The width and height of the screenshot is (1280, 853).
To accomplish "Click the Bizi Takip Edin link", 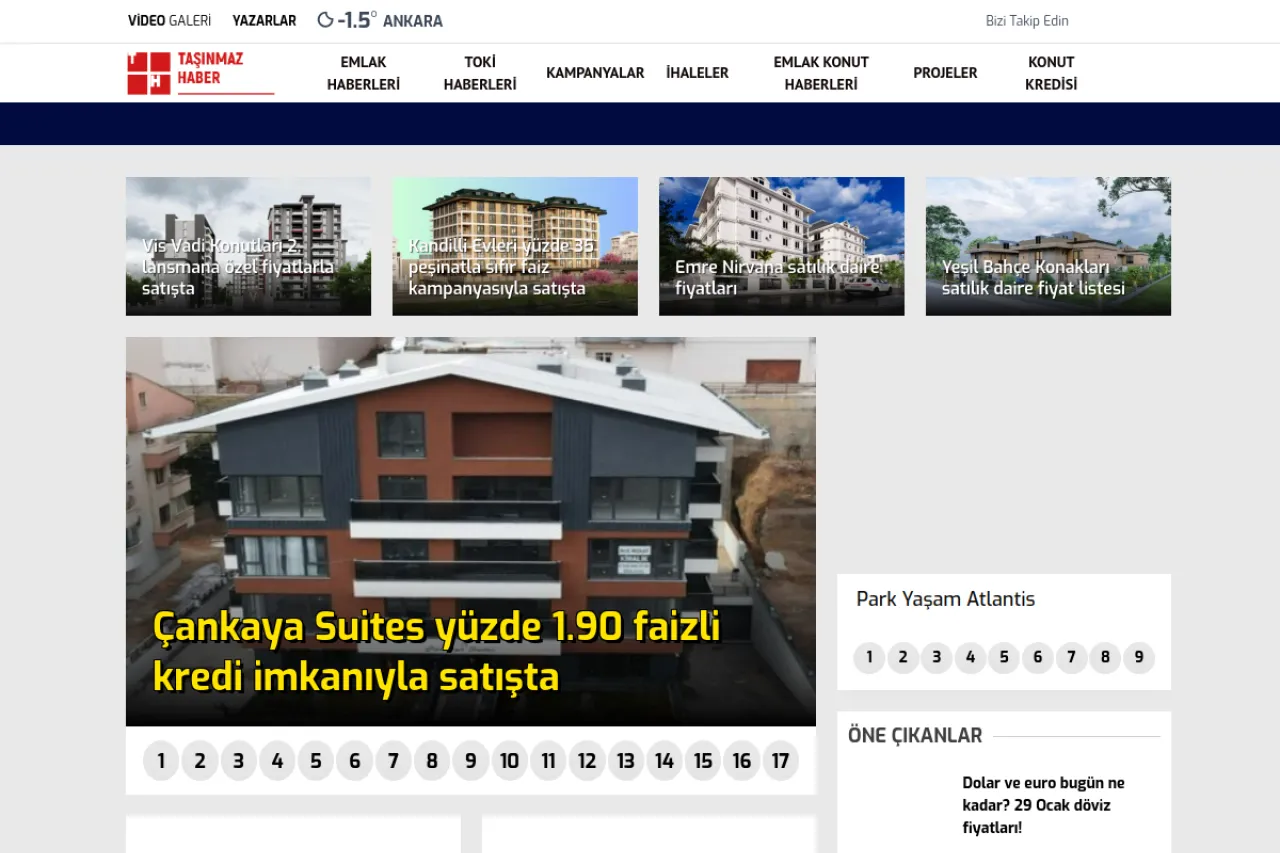I will click(1027, 20).
